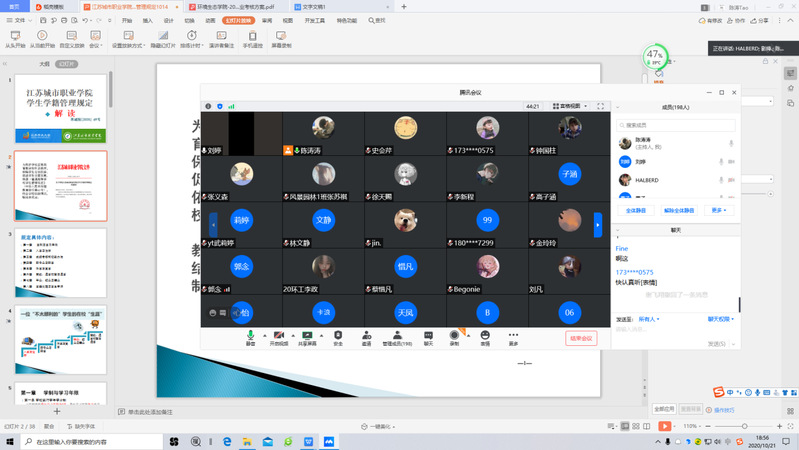
Task: Open the Design ribbon tab
Action: [168, 19]
